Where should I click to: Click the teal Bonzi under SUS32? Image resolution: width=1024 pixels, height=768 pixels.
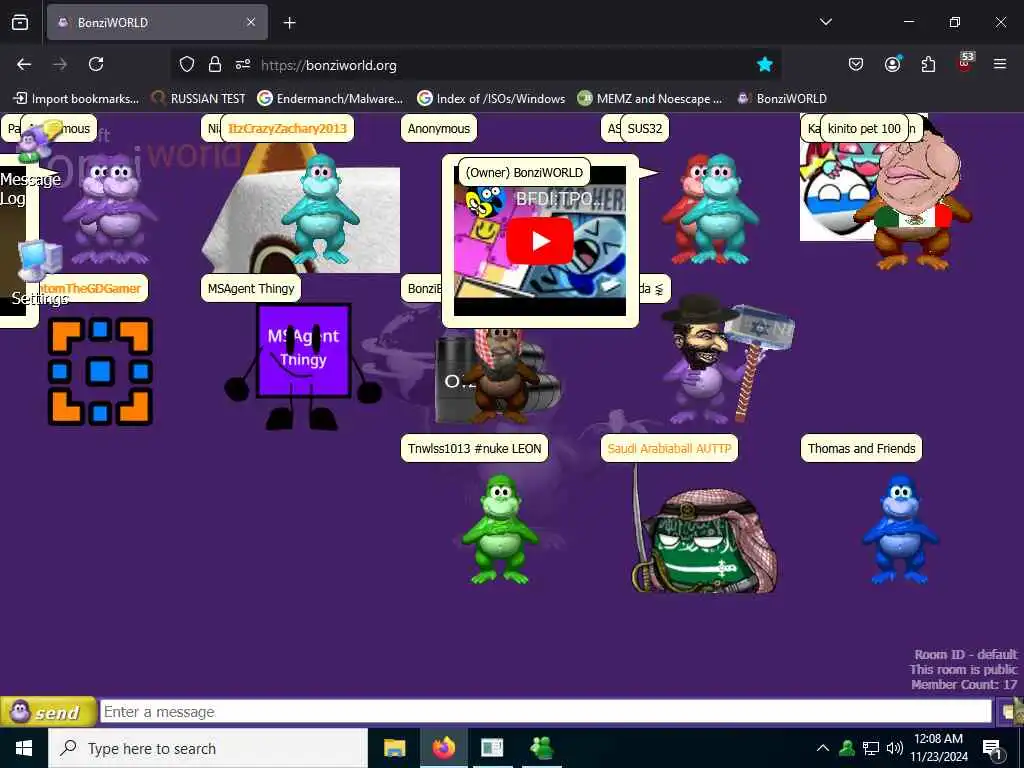(722, 208)
